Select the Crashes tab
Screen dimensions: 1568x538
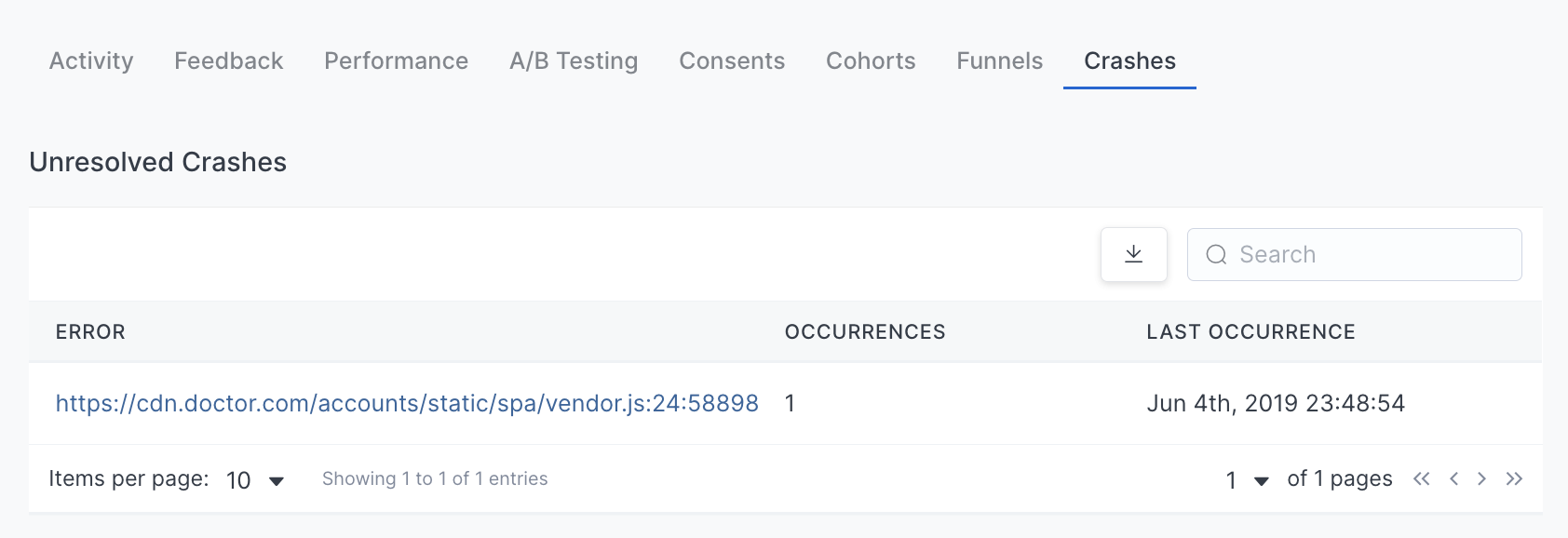coord(1129,61)
